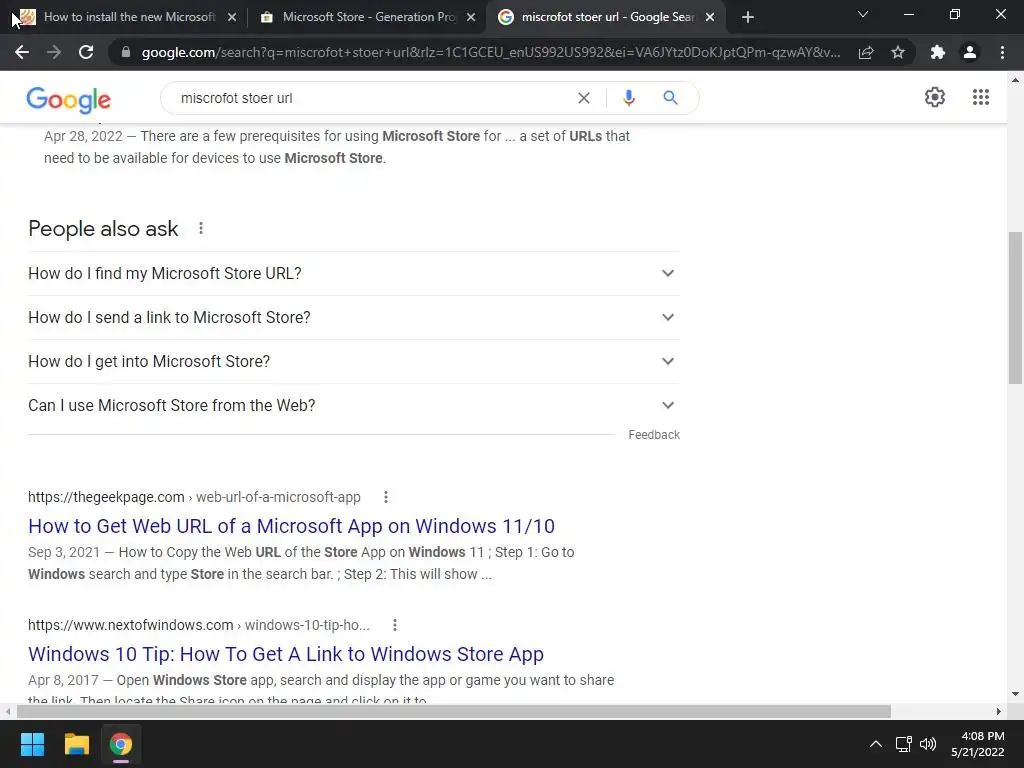The image size is (1024, 768).
Task: Click the scroll right arrow
Action: click(999, 711)
